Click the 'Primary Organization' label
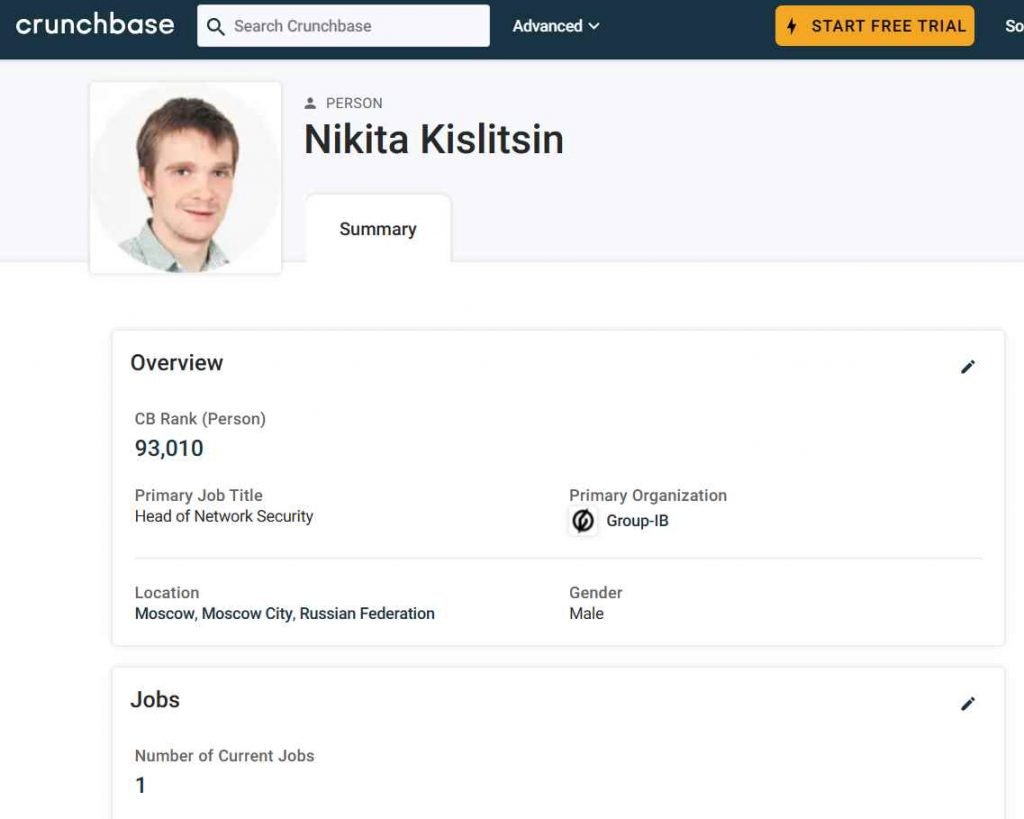The height and width of the screenshot is (819, 1024). pyautogui.click(x=648, y=496)
